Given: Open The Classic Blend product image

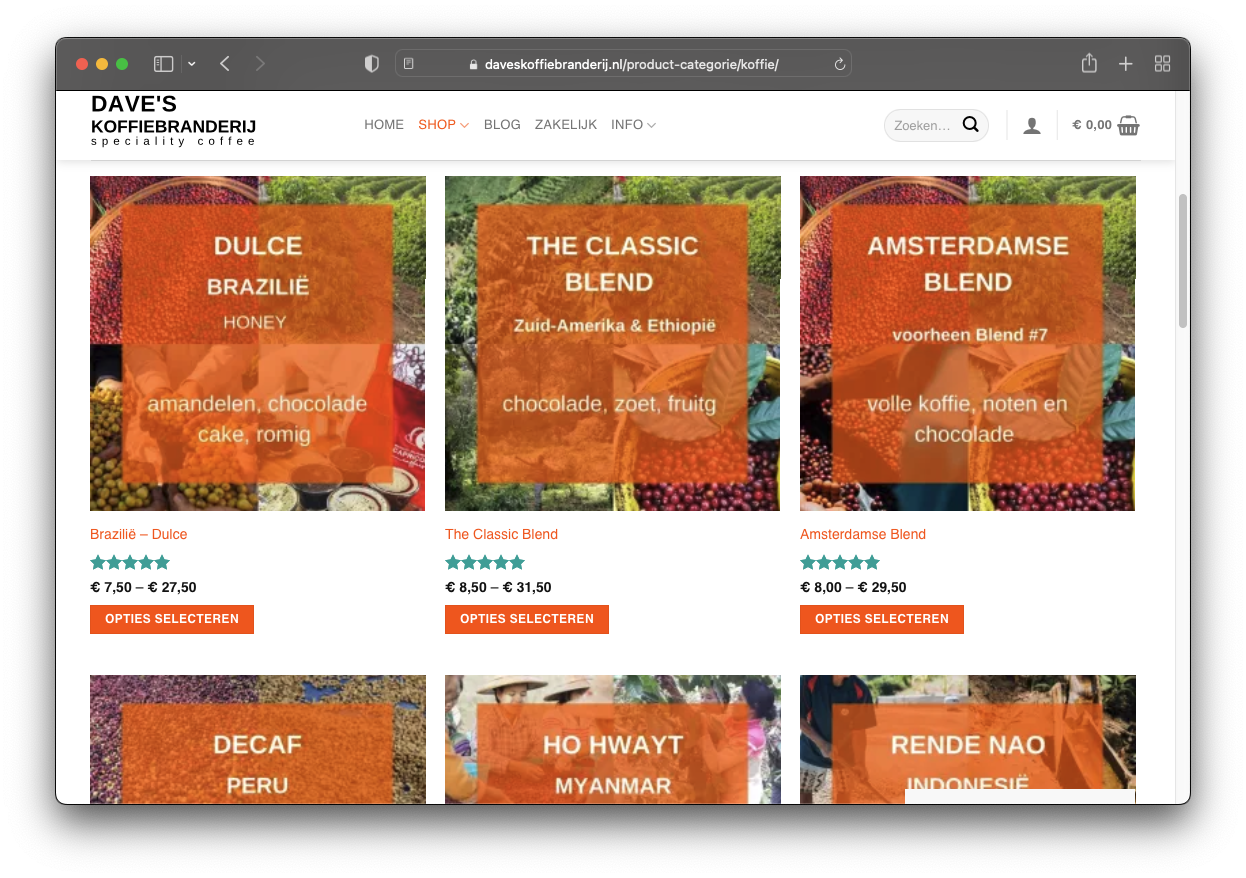Looking at the screenshot, I should [x=613, y=344].
